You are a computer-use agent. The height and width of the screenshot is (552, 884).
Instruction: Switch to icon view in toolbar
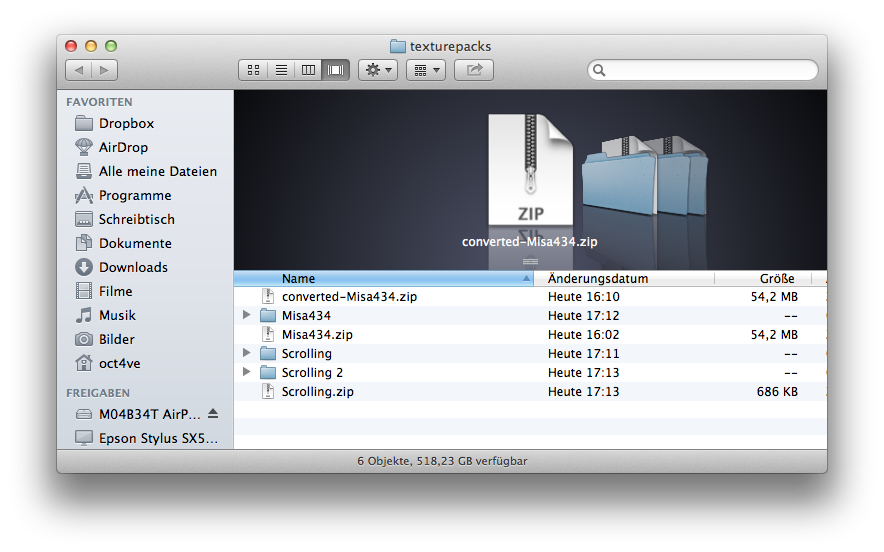tap(253, 70)
